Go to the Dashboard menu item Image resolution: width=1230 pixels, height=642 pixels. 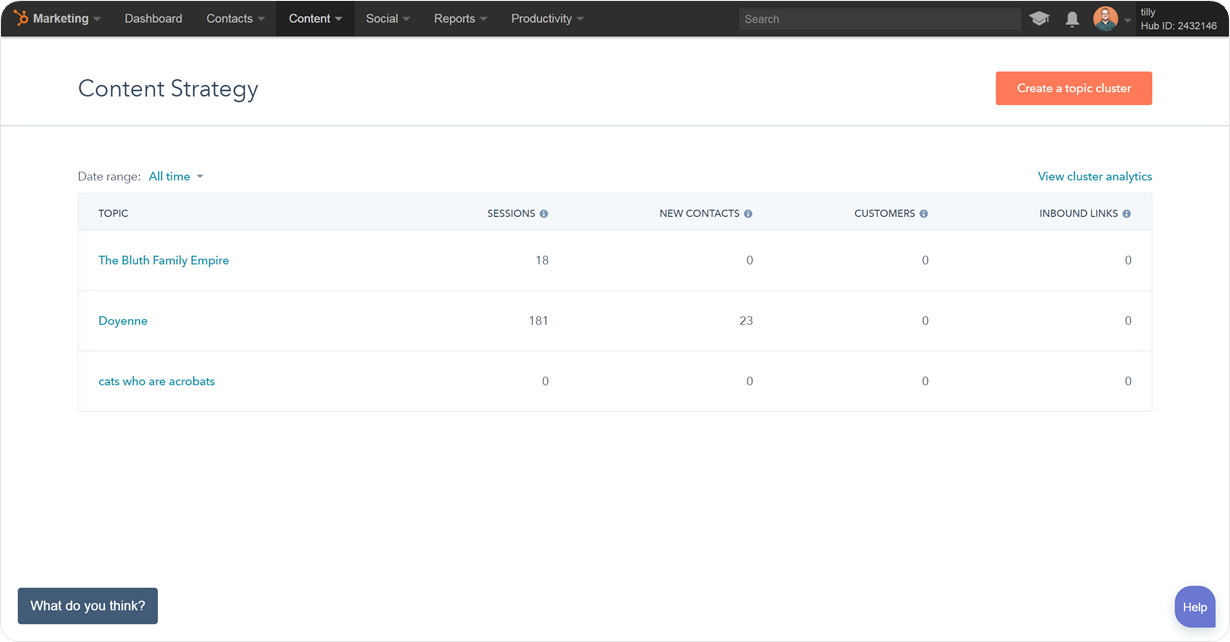coord(153,19)
